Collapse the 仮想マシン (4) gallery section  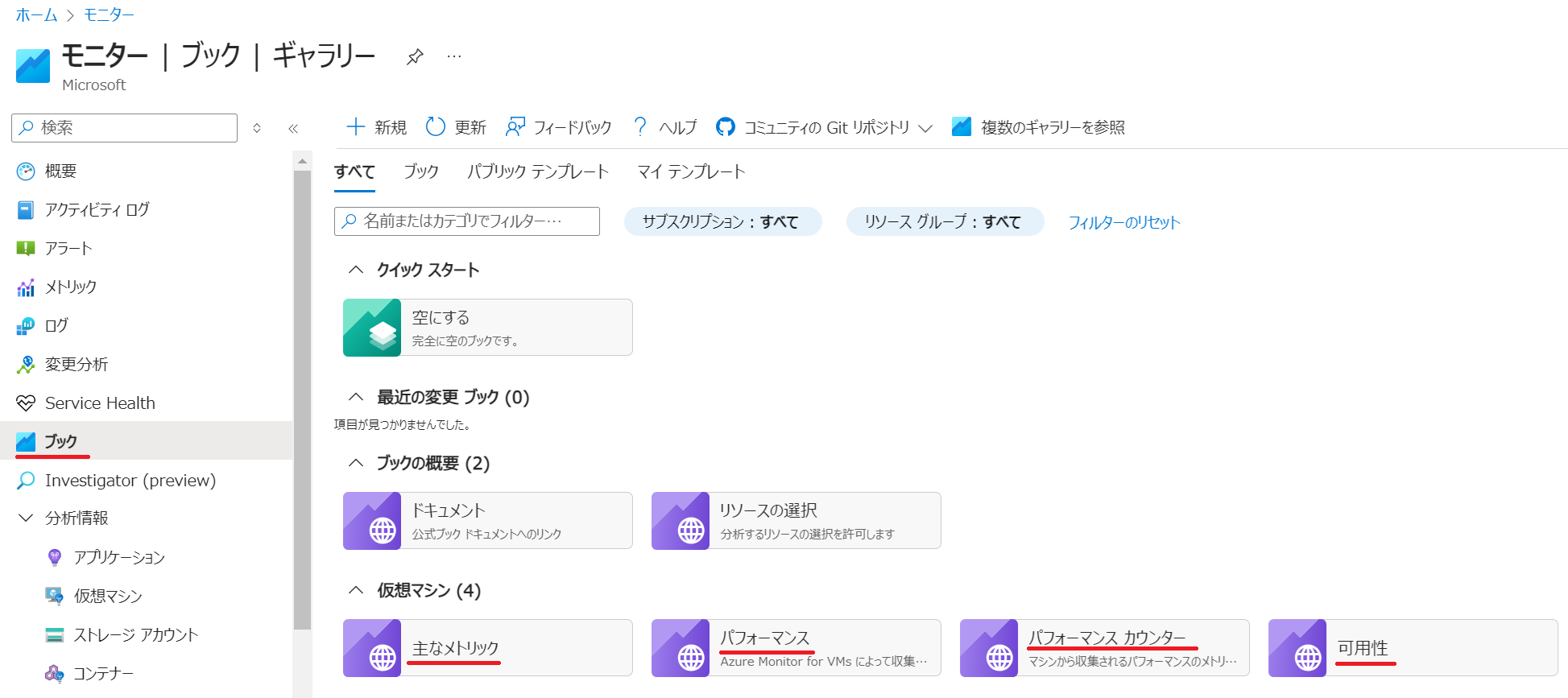(x=355, y=590)
